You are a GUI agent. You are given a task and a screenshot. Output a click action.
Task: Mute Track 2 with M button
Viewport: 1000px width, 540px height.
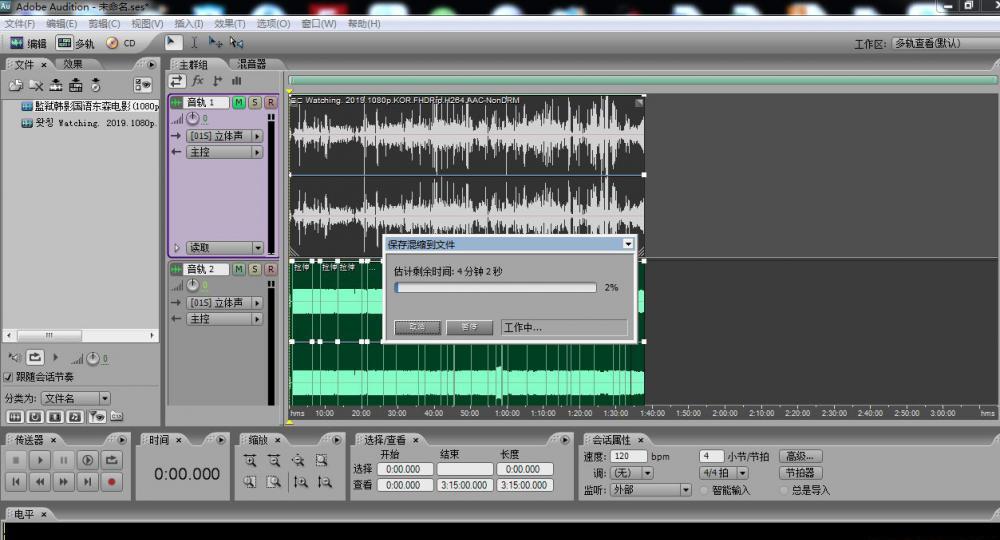tap(239, 269)
